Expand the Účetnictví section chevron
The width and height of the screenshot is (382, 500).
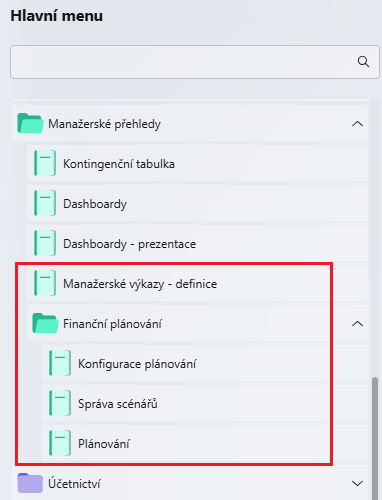point(358,483)
